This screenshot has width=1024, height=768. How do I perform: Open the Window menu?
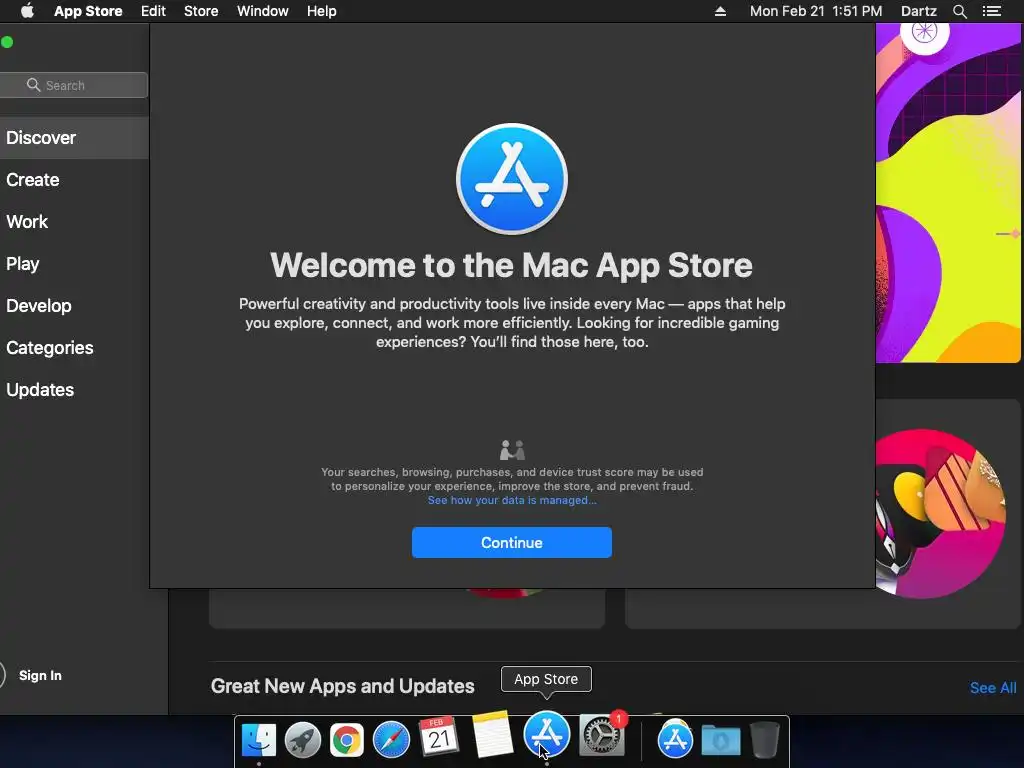point(263,11)
